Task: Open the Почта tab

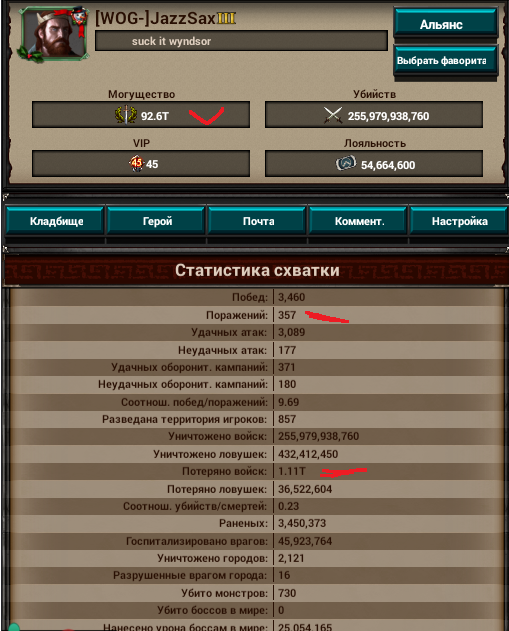Action: pyautogui.click(x=258, y=221)
